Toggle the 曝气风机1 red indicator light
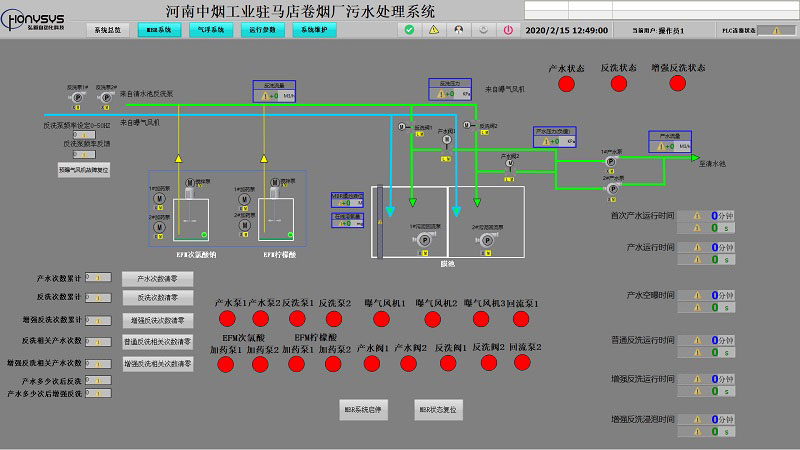 coord(381,319)
